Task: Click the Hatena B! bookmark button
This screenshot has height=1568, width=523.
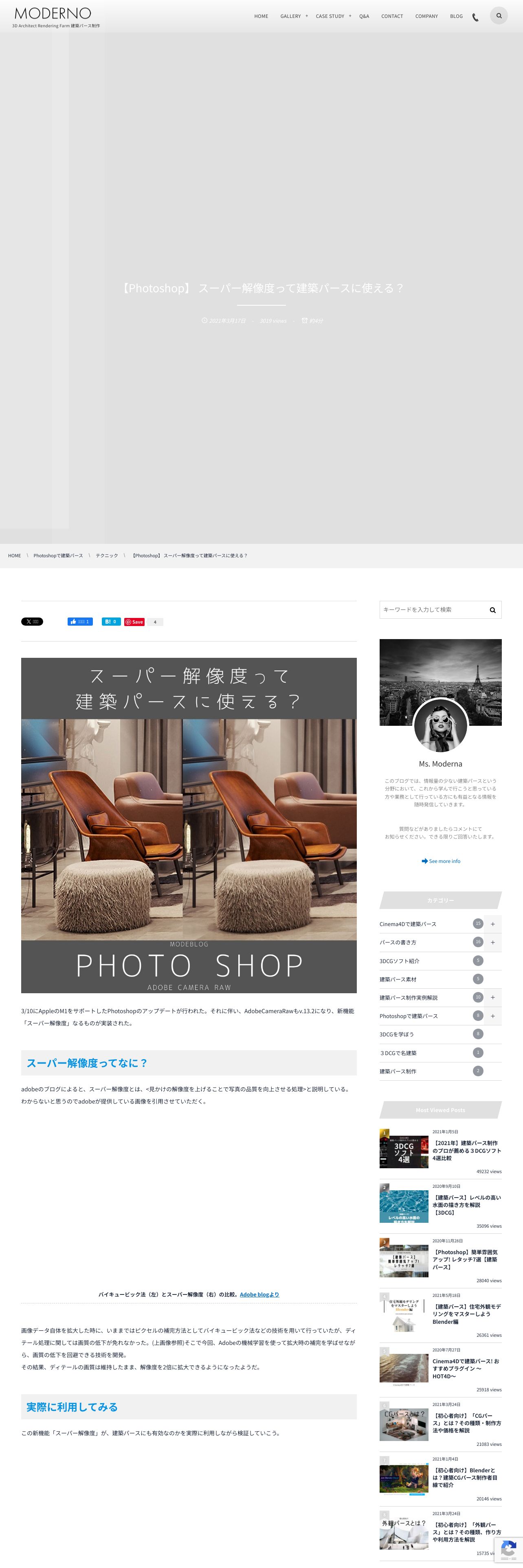Action: (x=111, y=622)
